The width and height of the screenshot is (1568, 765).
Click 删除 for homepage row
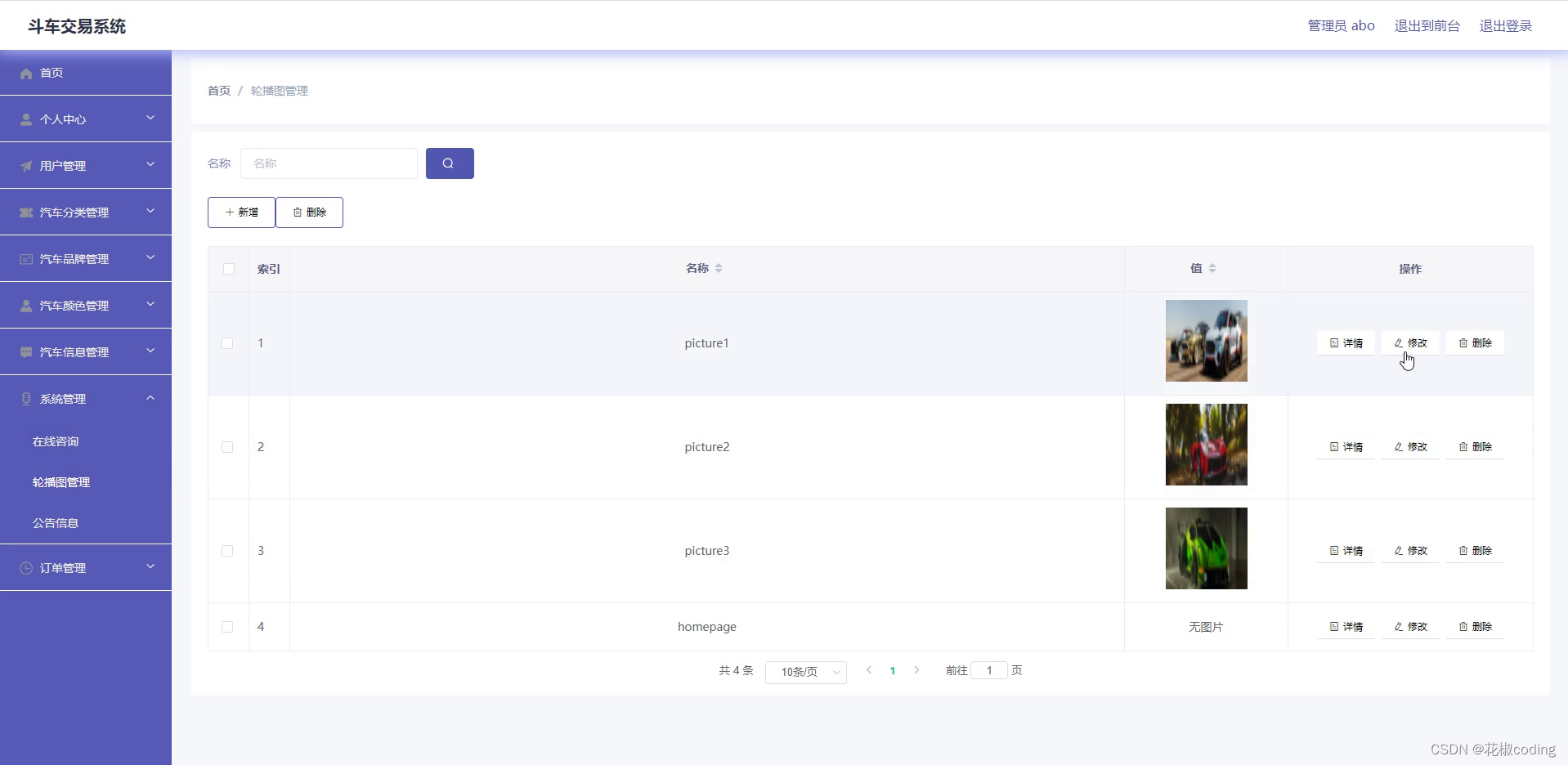click(x=1475, y=627)
